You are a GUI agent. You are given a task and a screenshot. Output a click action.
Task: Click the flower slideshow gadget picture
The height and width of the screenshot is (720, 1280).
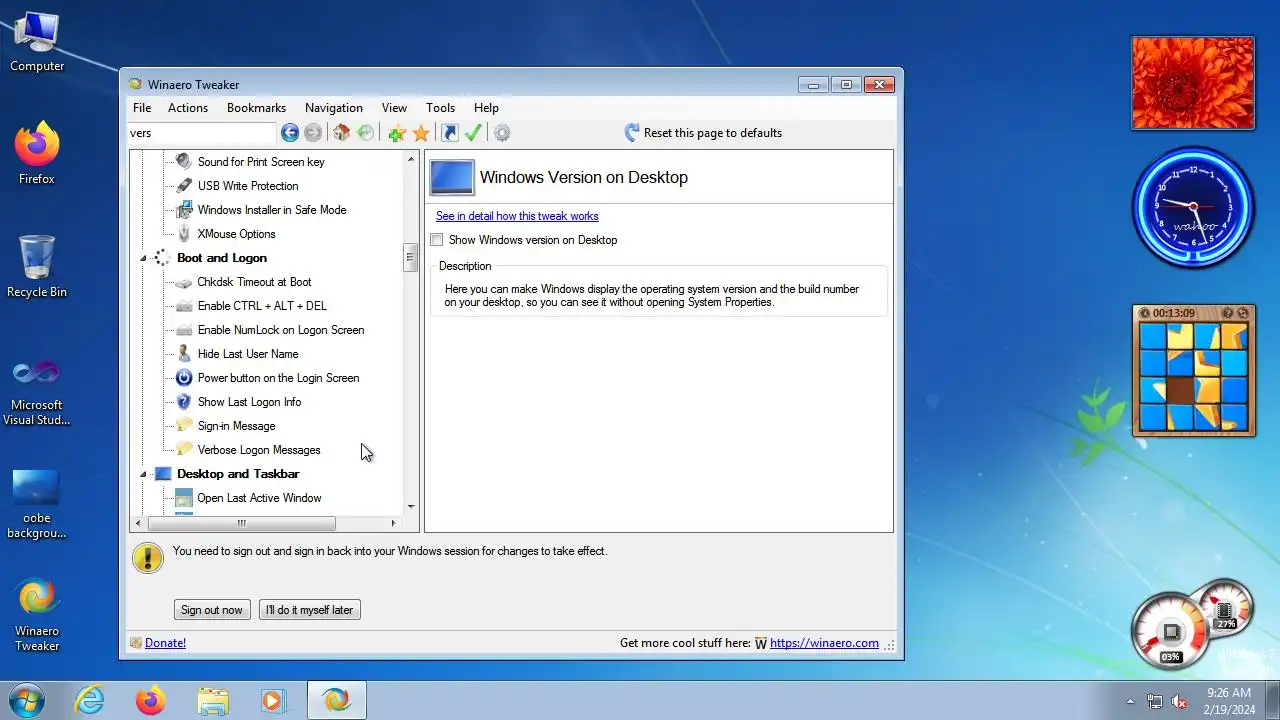tap(1192, 83)
